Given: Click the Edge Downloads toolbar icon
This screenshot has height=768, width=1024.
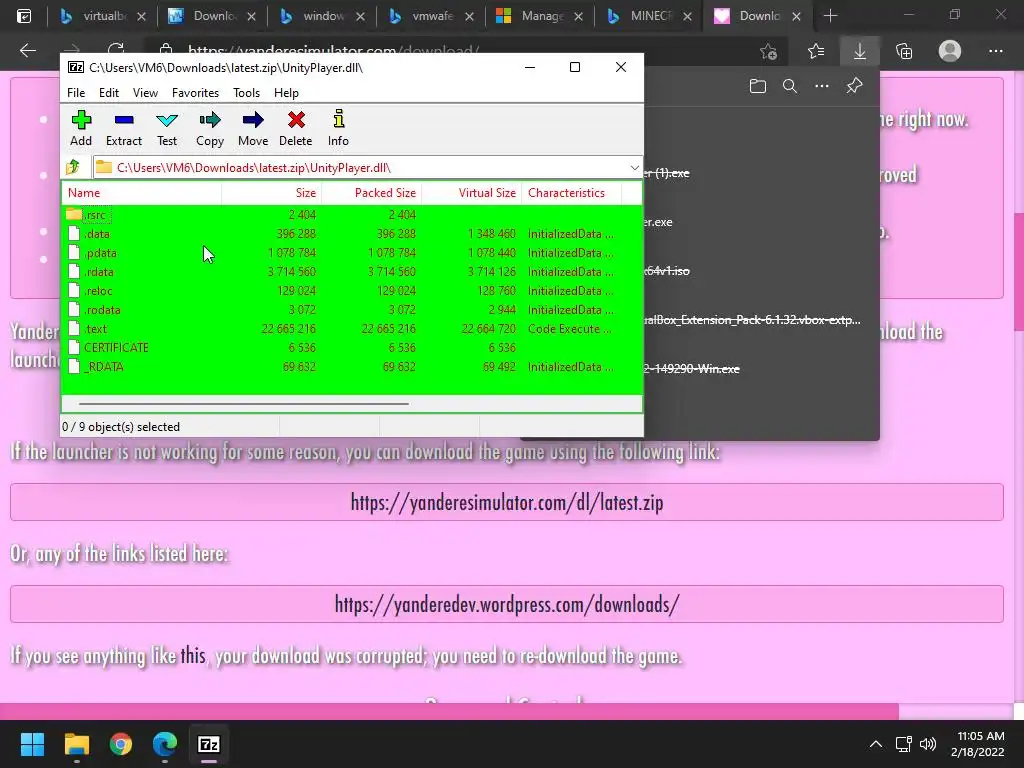Looking at the screenshot, I should [860, 51].
